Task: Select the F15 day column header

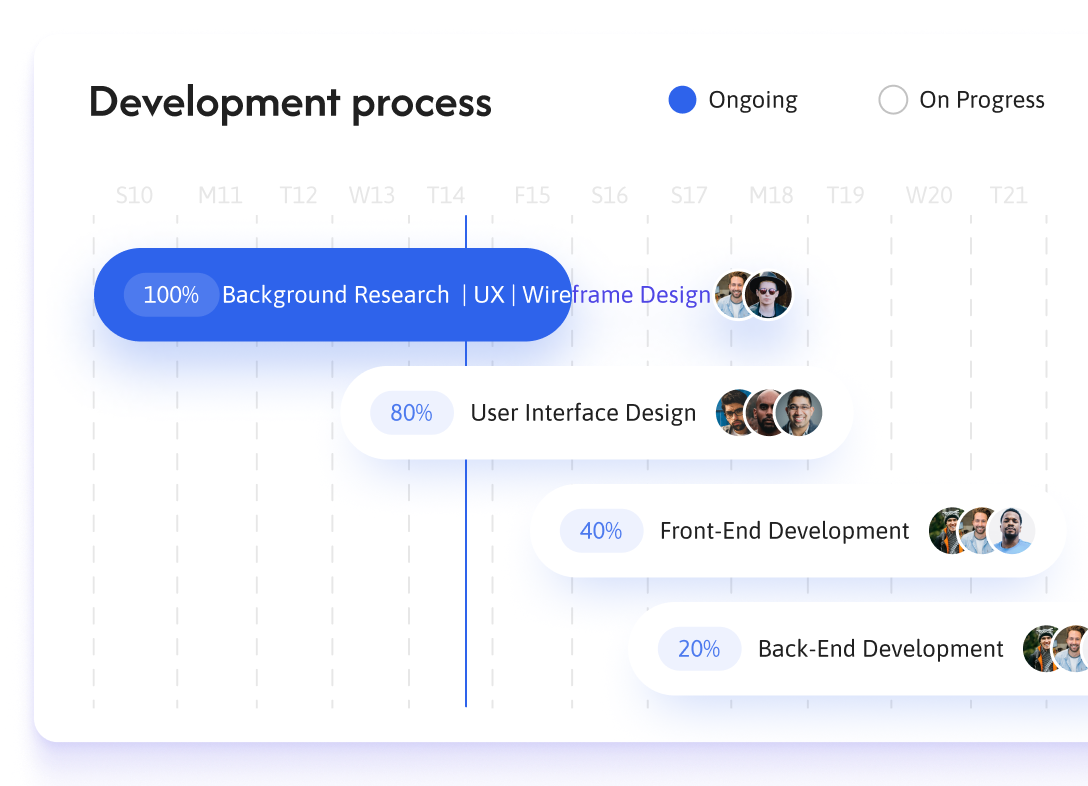Action: (532, 195)
